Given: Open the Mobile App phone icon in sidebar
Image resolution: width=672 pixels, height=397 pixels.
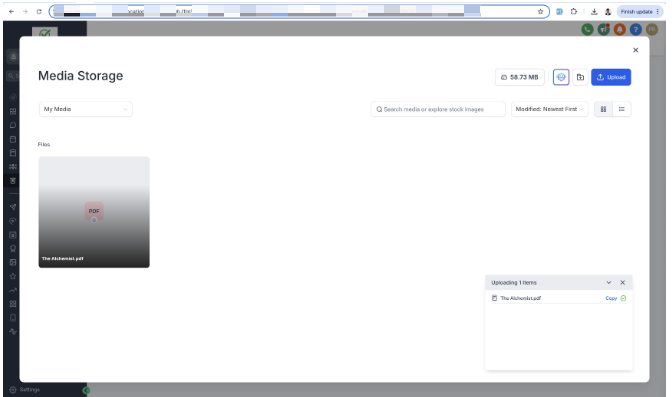Looking at the screenshot, I should [13, 318].
